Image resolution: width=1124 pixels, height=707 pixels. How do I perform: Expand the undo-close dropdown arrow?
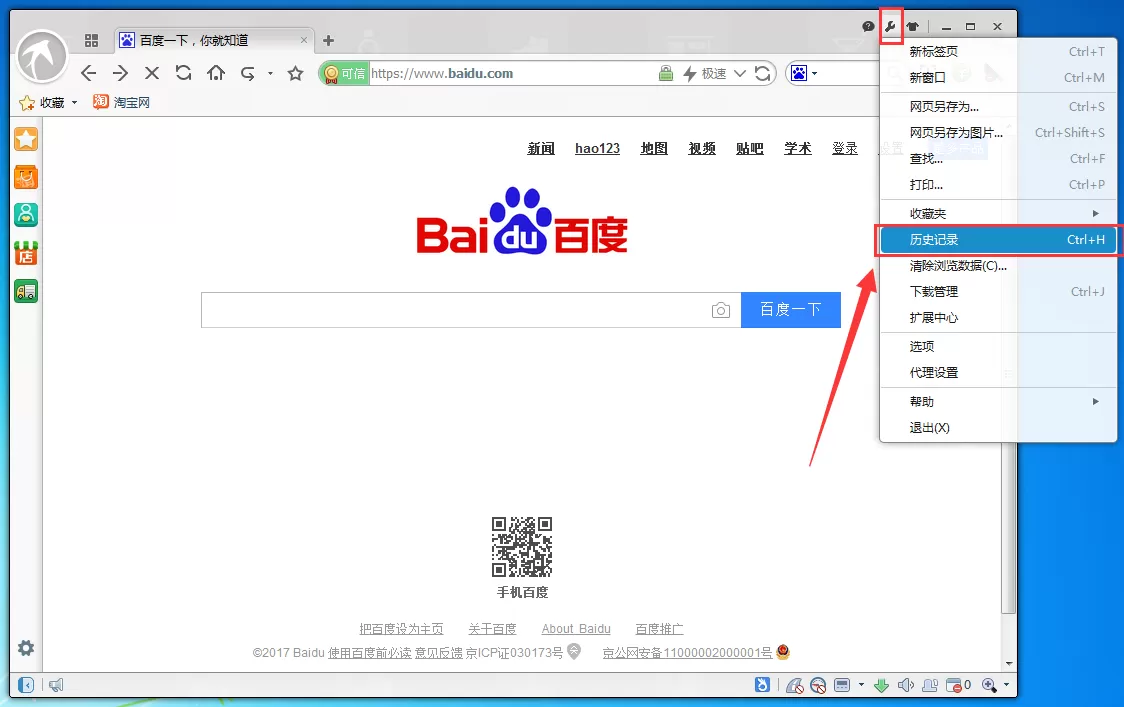point(270,73)
